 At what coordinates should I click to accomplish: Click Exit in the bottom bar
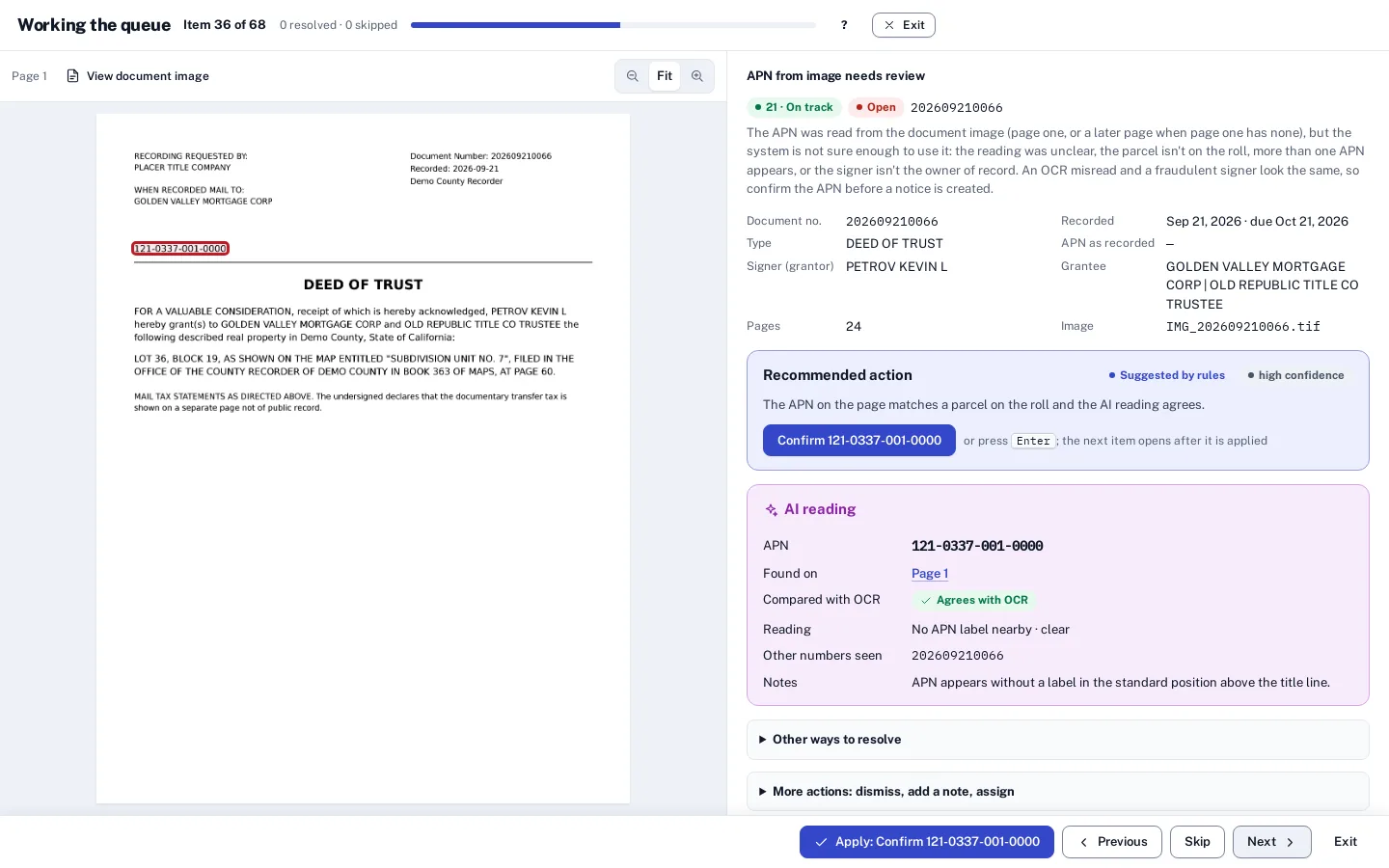point(1346,842)
